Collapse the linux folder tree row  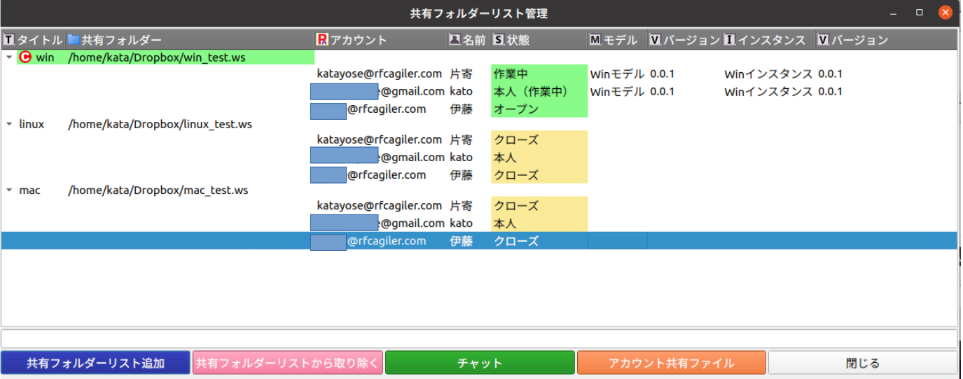[x=9, y=124]
